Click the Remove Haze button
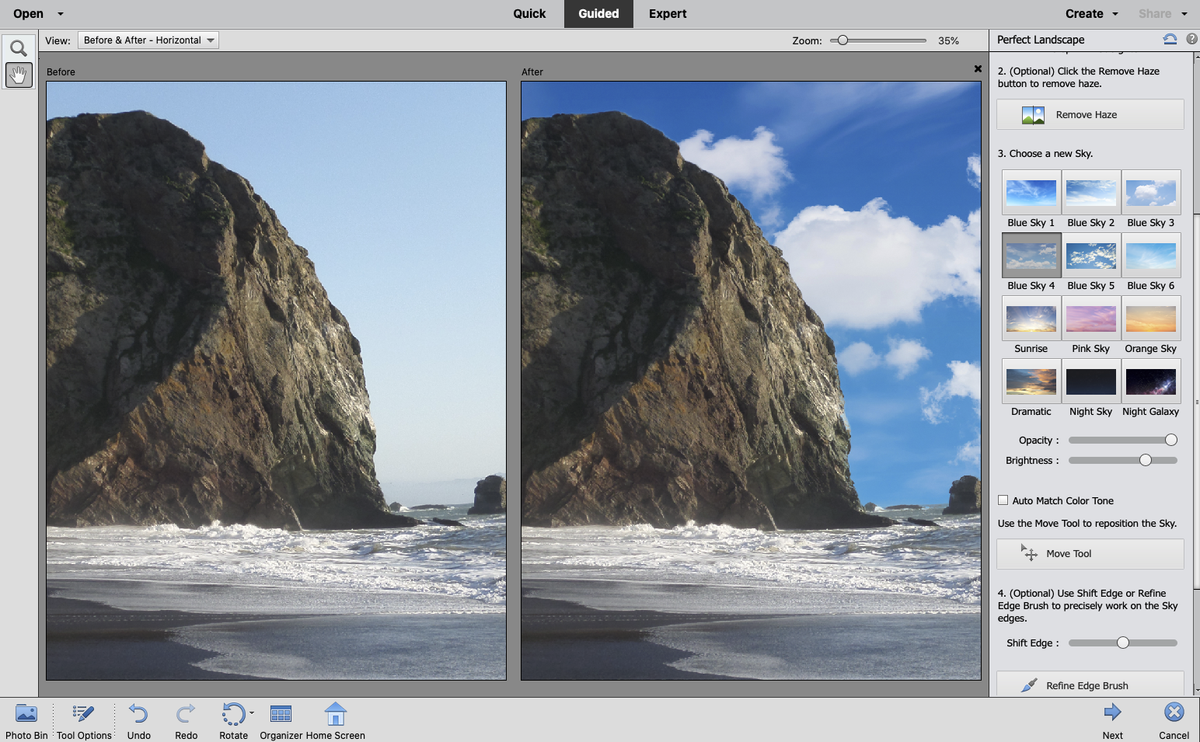The width and height of the screenshot is (1200, 742). click(x=1089, y=114)
